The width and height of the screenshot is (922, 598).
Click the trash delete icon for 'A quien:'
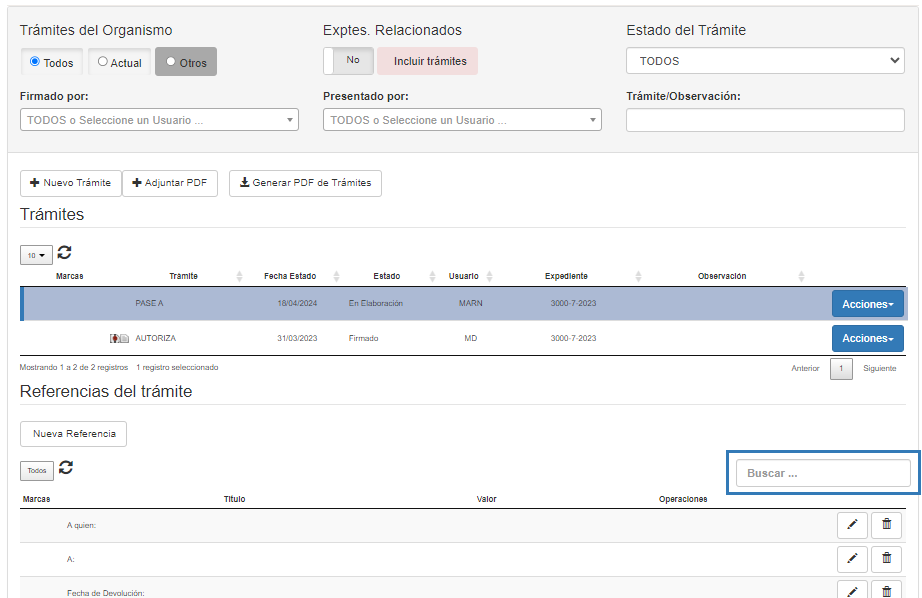point(886,525)
